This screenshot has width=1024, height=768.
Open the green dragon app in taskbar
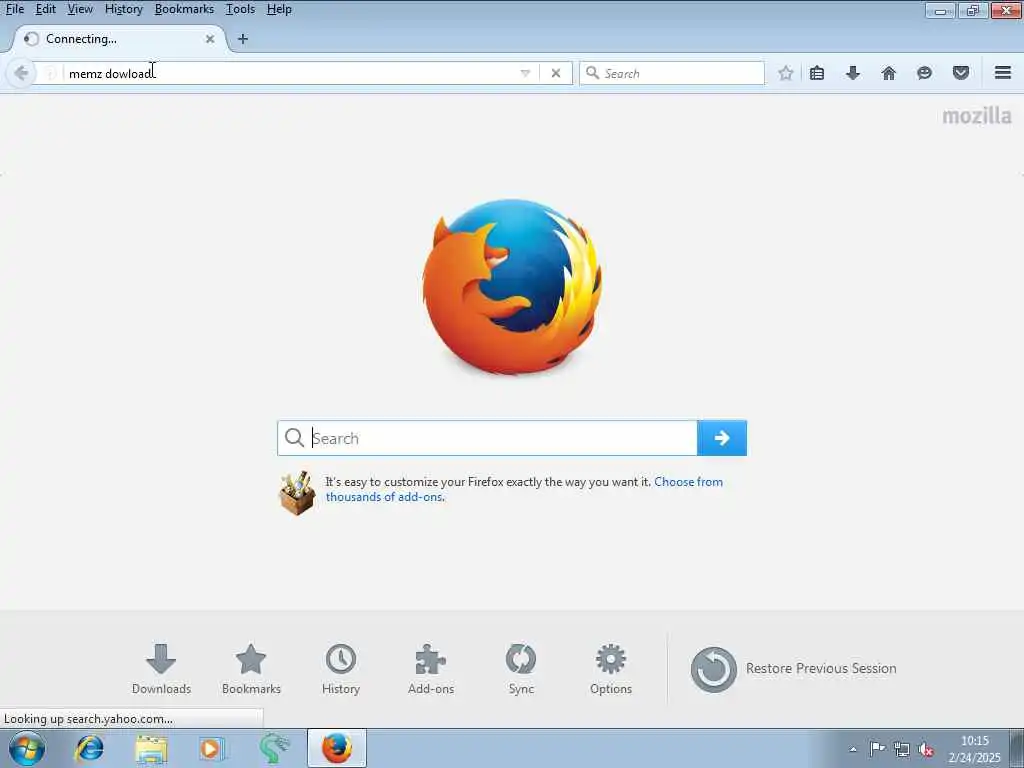coord(274,748)
